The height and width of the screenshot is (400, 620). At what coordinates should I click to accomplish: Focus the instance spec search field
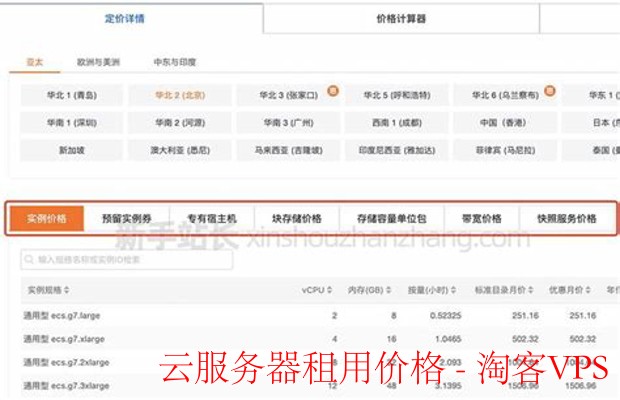[x=127, y=260]
